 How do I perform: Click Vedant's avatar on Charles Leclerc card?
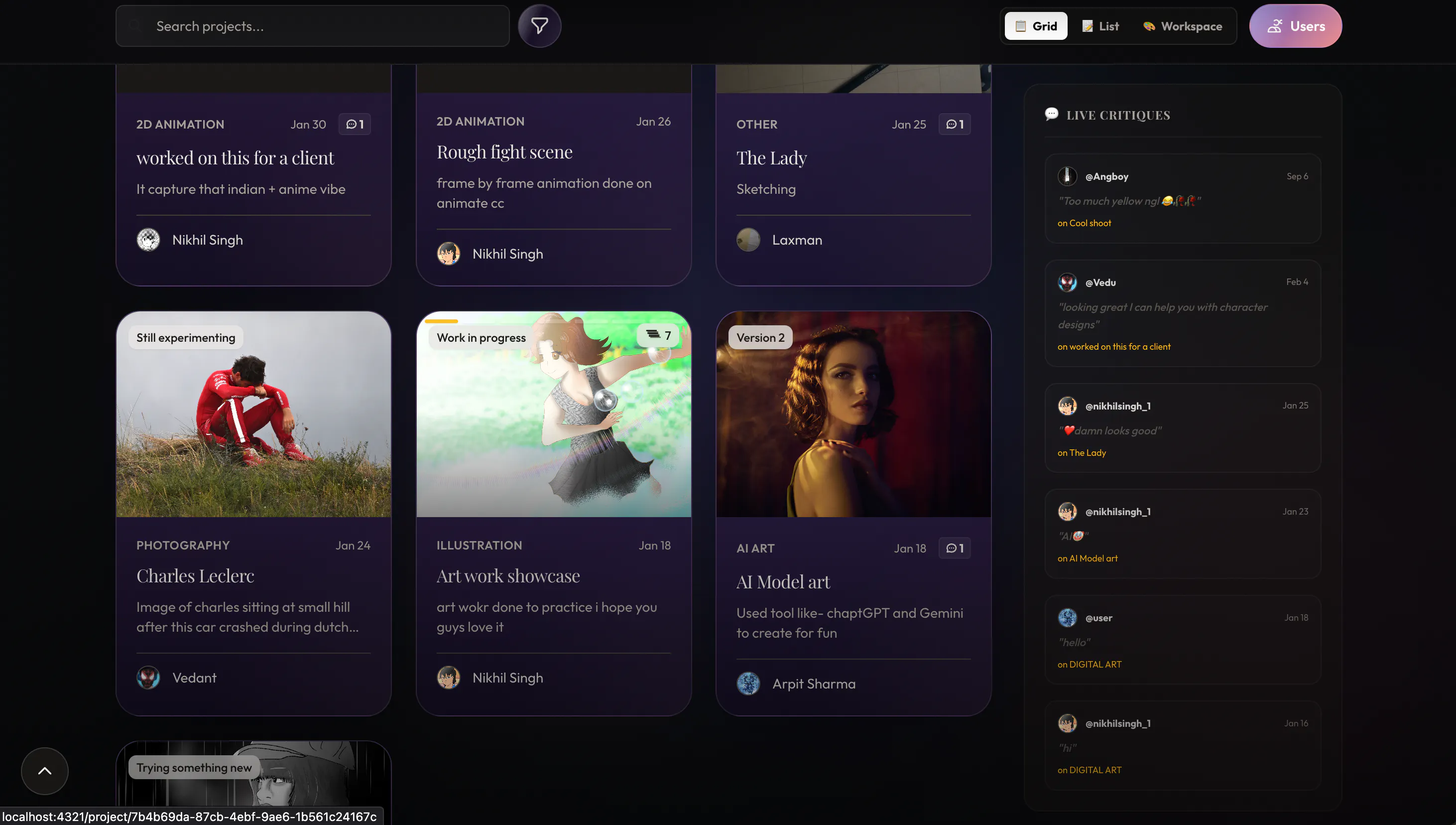(x=148, y=678)
